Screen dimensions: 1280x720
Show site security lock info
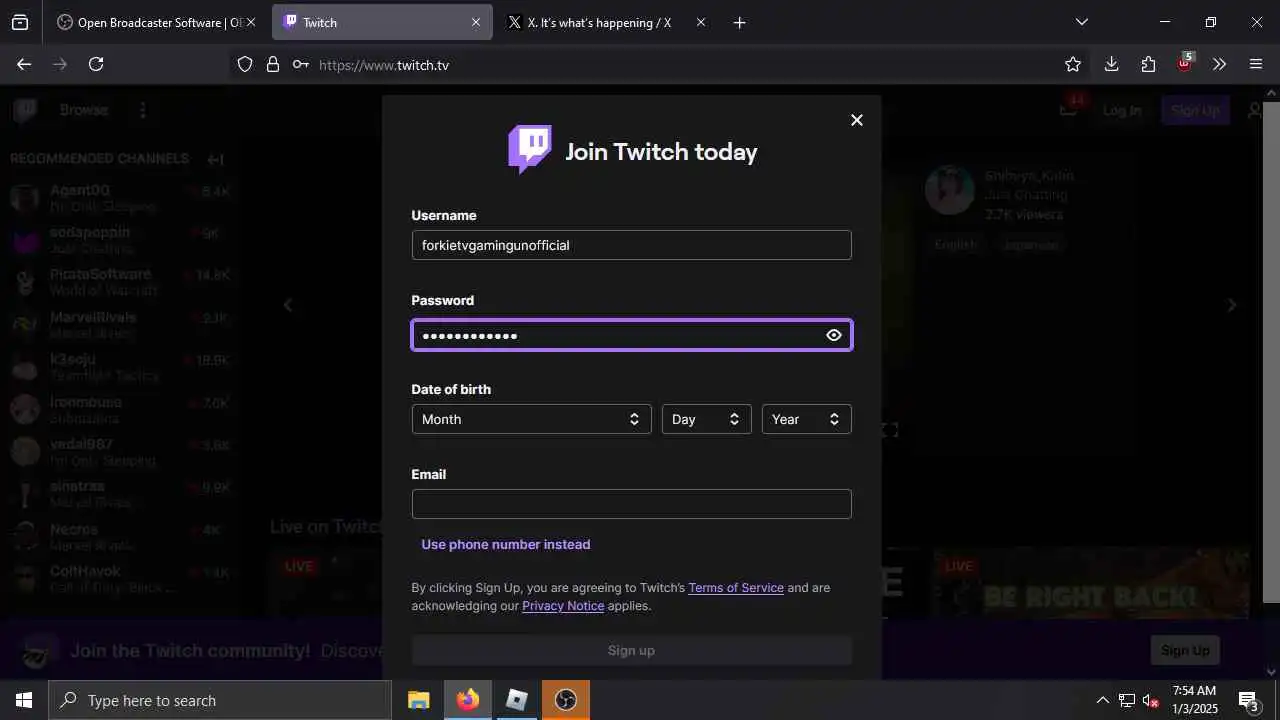[272, 65]
